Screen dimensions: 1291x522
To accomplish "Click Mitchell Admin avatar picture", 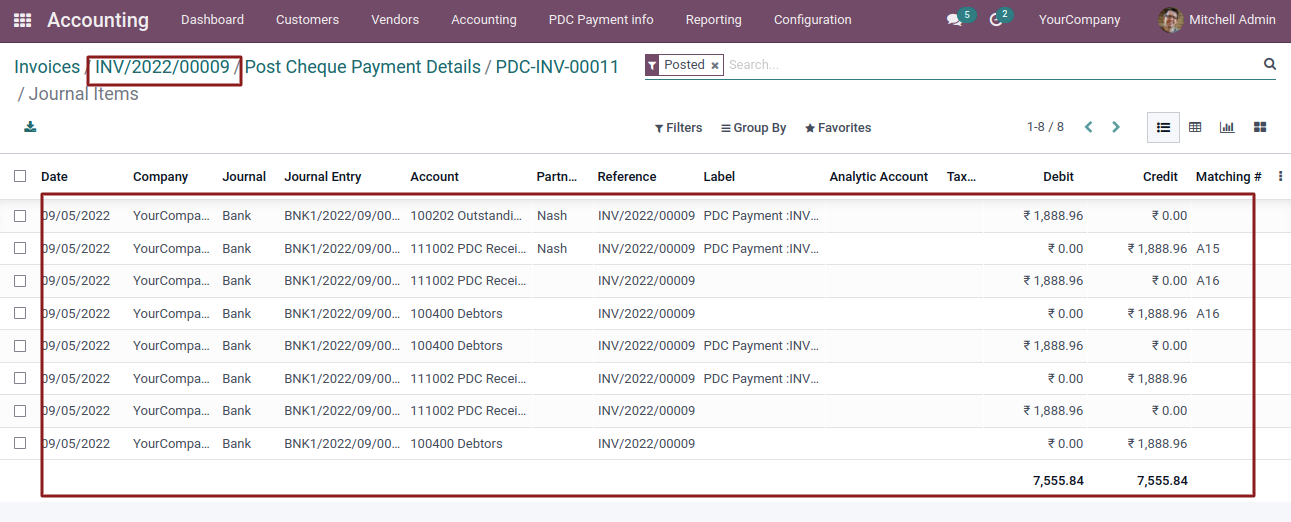I will [x=1170, y=20].
